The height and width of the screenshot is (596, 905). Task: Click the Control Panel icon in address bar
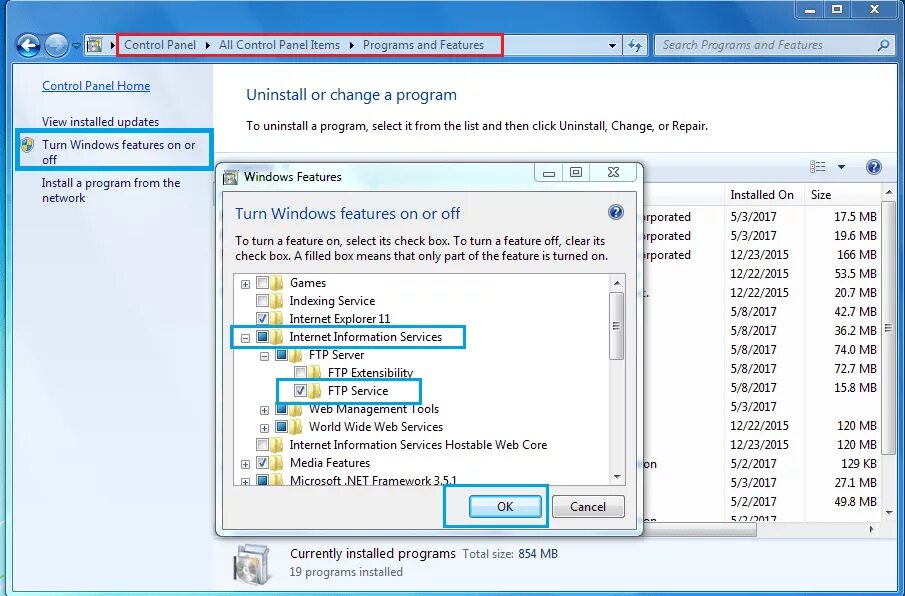pos(95,45)
